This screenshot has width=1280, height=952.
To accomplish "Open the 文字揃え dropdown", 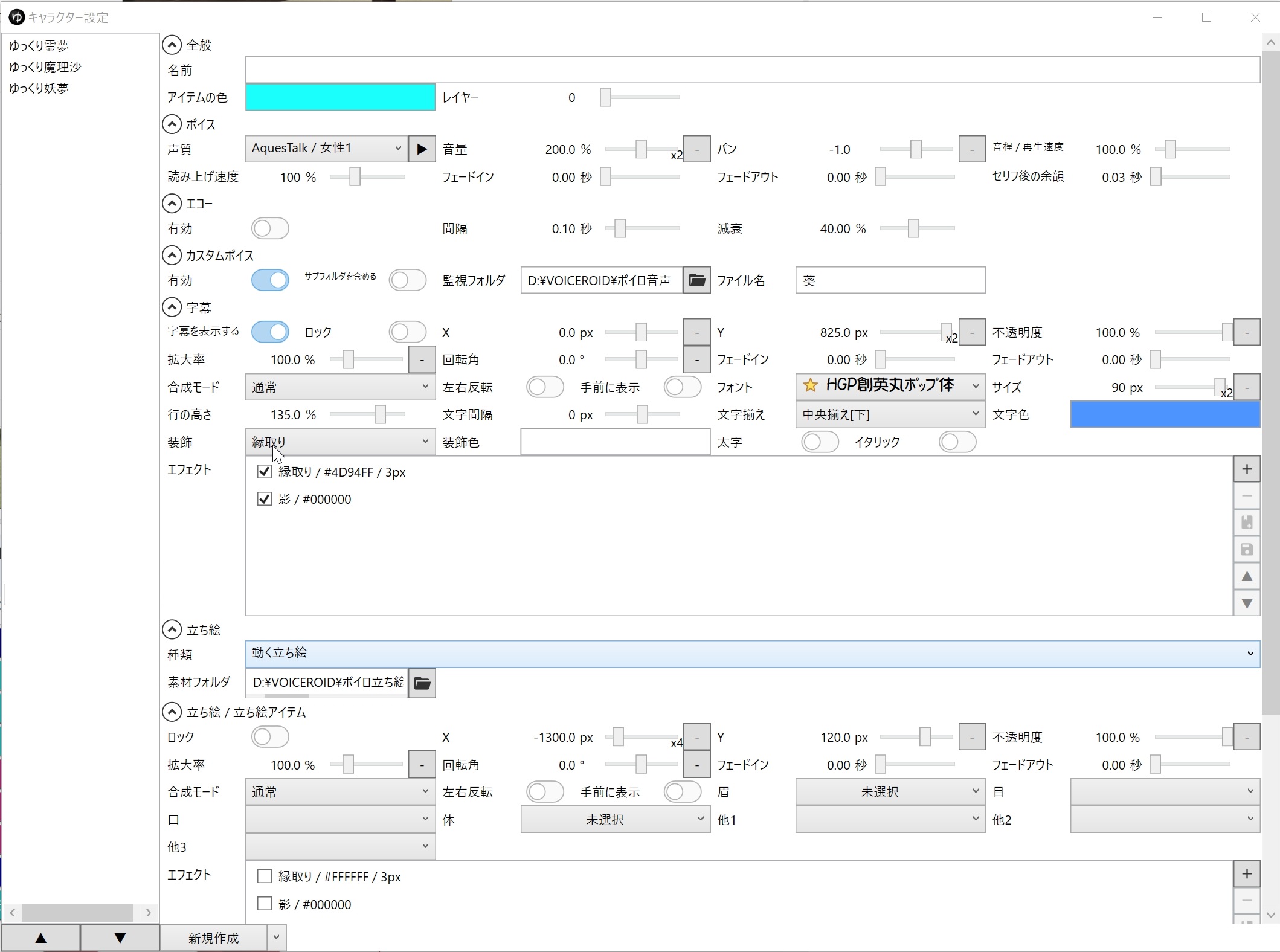I will coord(890,415).
